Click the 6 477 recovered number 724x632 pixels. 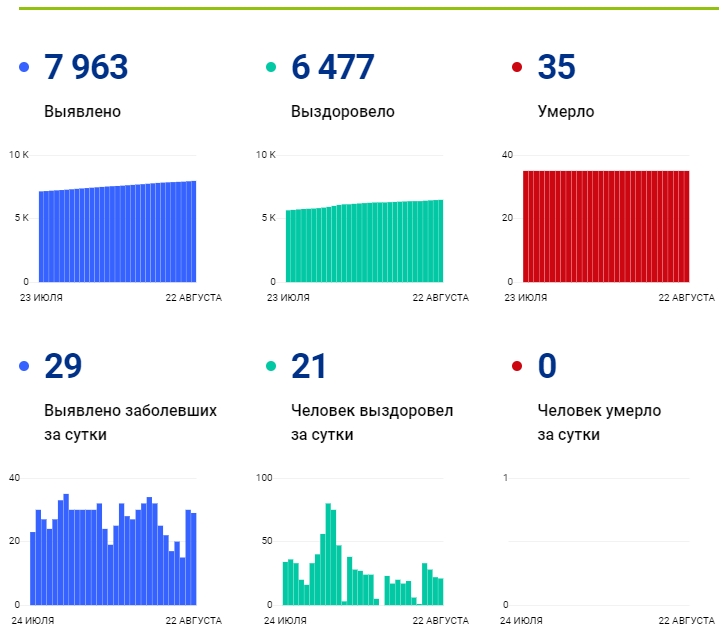pos(332,67)
